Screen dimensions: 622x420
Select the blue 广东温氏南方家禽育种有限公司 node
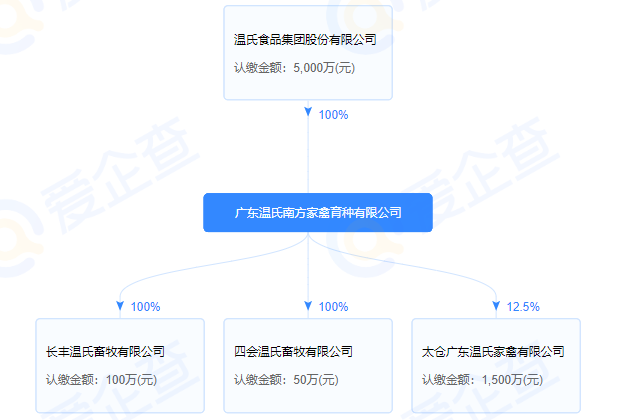tap(318, 213)
